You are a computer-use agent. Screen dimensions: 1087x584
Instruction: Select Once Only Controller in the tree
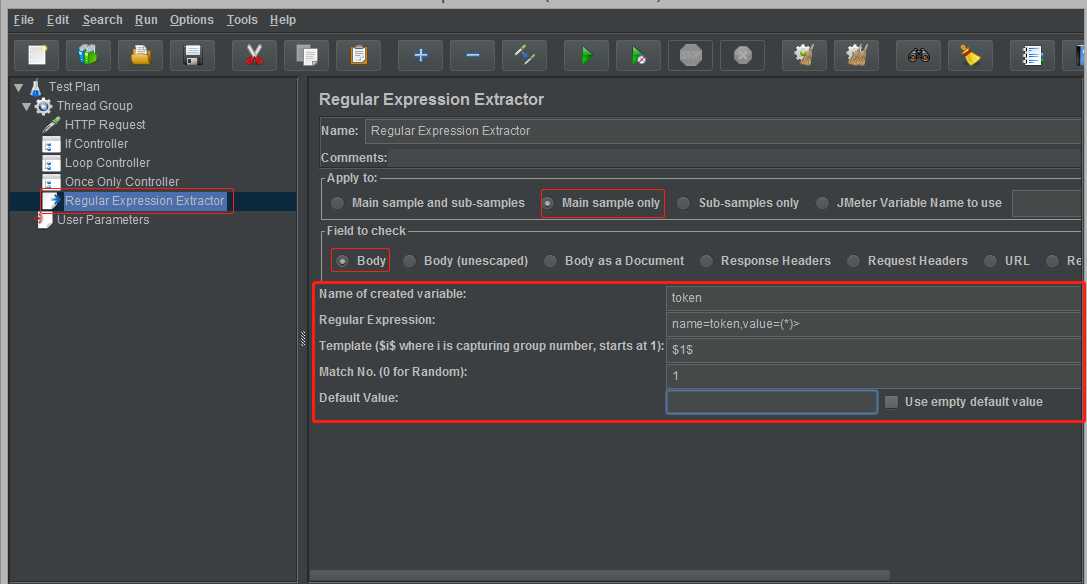[122, 182]
